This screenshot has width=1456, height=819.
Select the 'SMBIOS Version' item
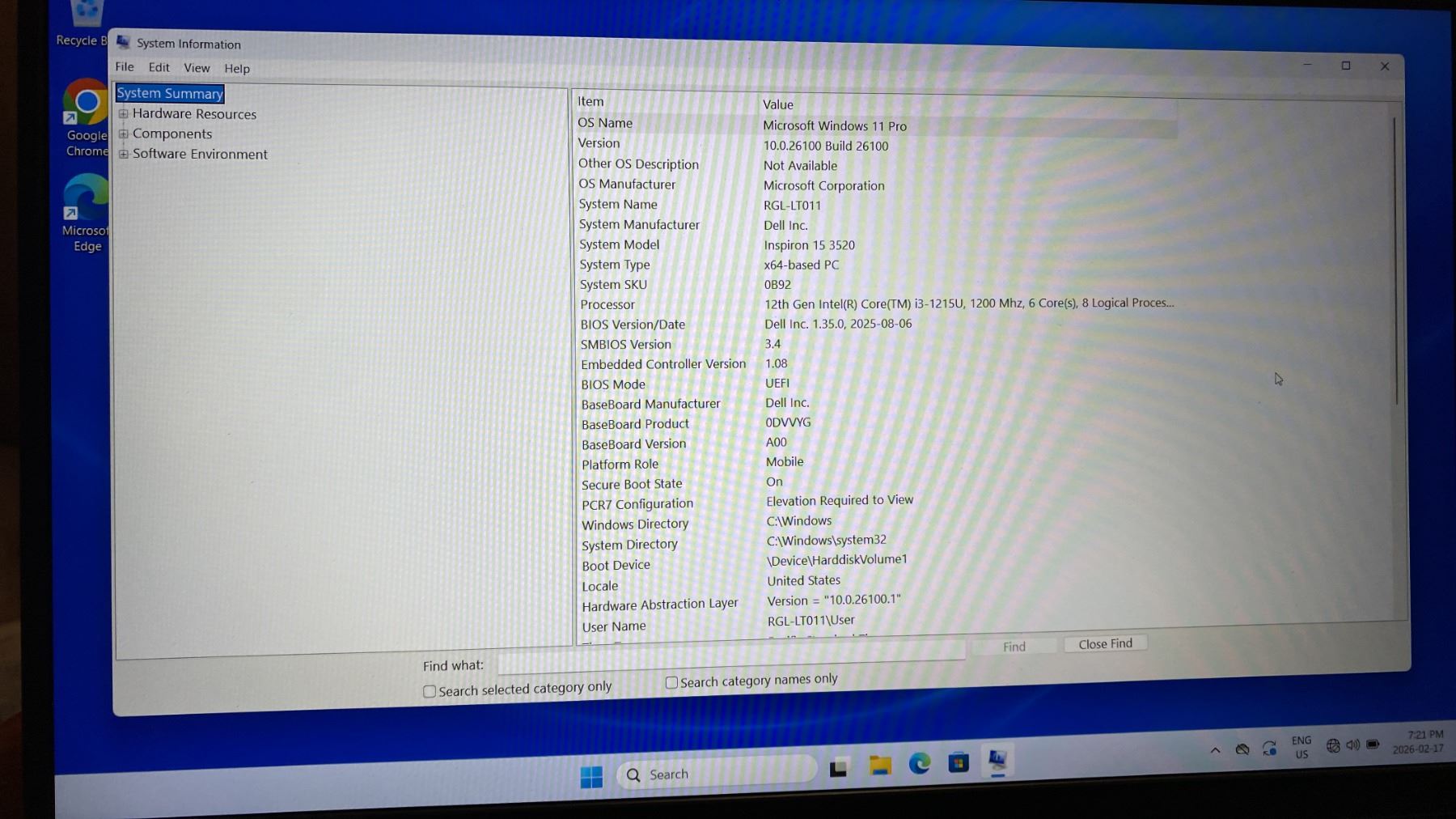626,344
